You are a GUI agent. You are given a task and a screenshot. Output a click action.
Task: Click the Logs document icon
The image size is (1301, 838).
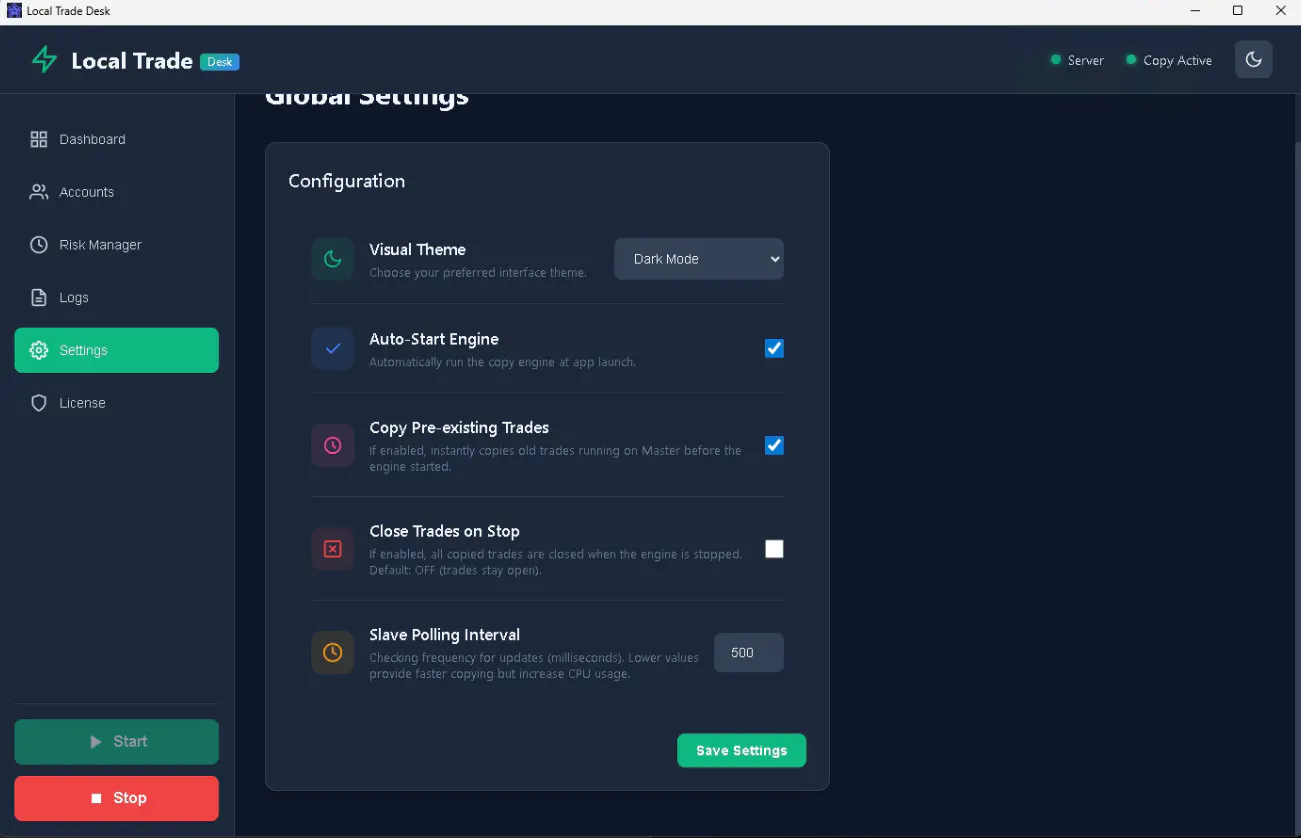pyautogui.click(x=39, y=298)
